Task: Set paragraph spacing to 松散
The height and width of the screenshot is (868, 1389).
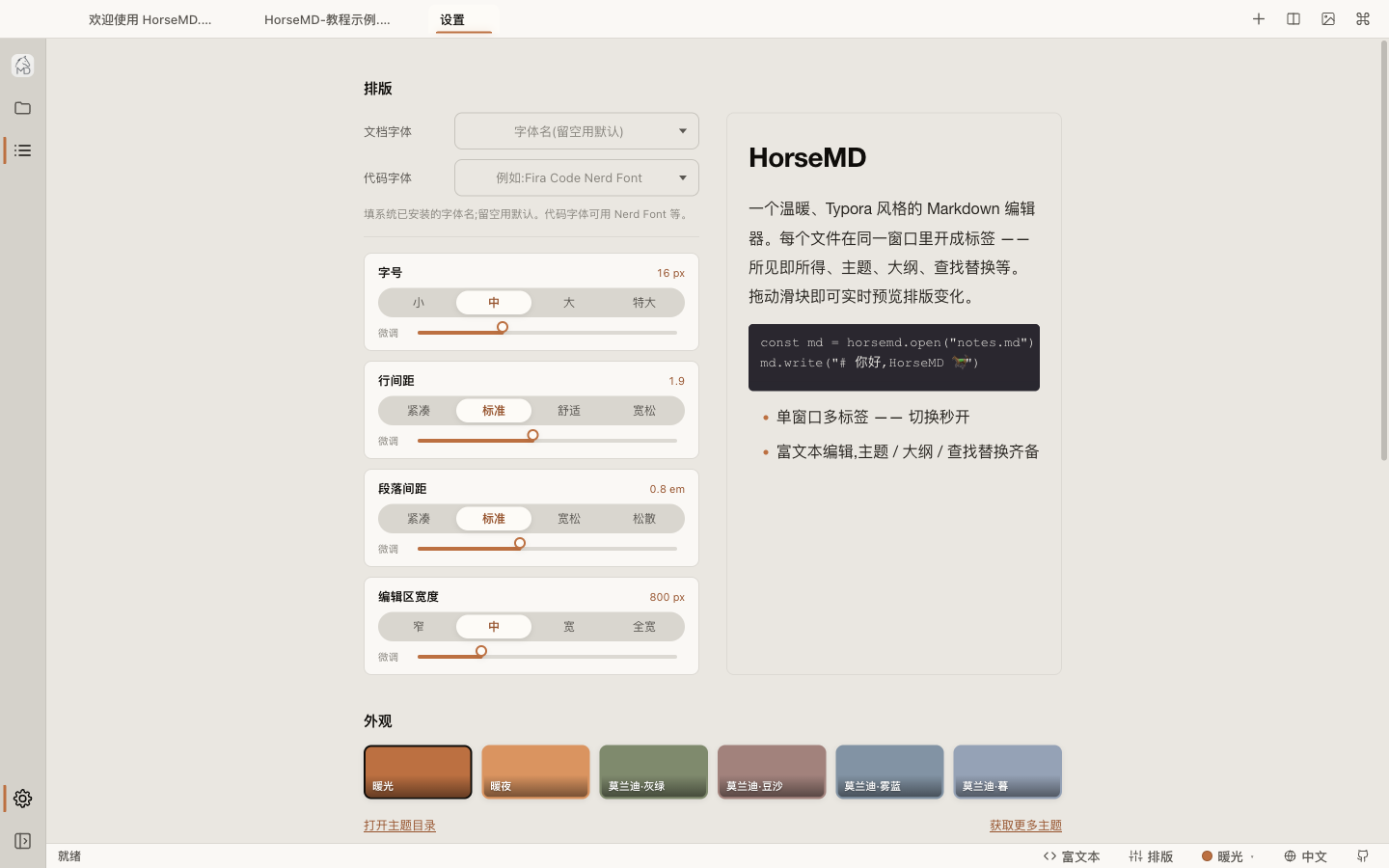Action: [644, 519]
